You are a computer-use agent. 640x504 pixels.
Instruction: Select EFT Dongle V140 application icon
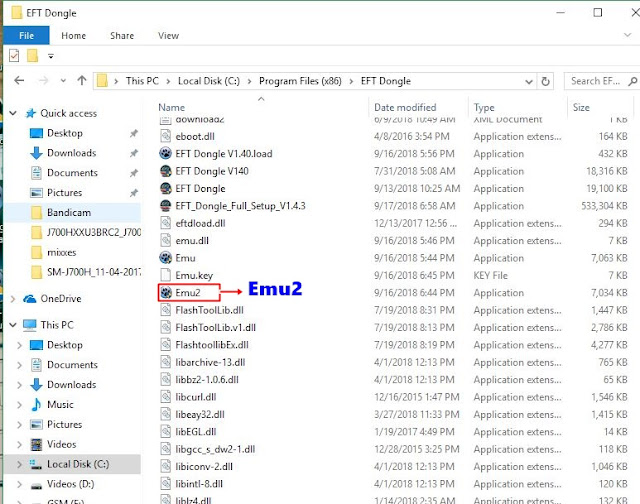pyautogui.click(x=165, y=171)
